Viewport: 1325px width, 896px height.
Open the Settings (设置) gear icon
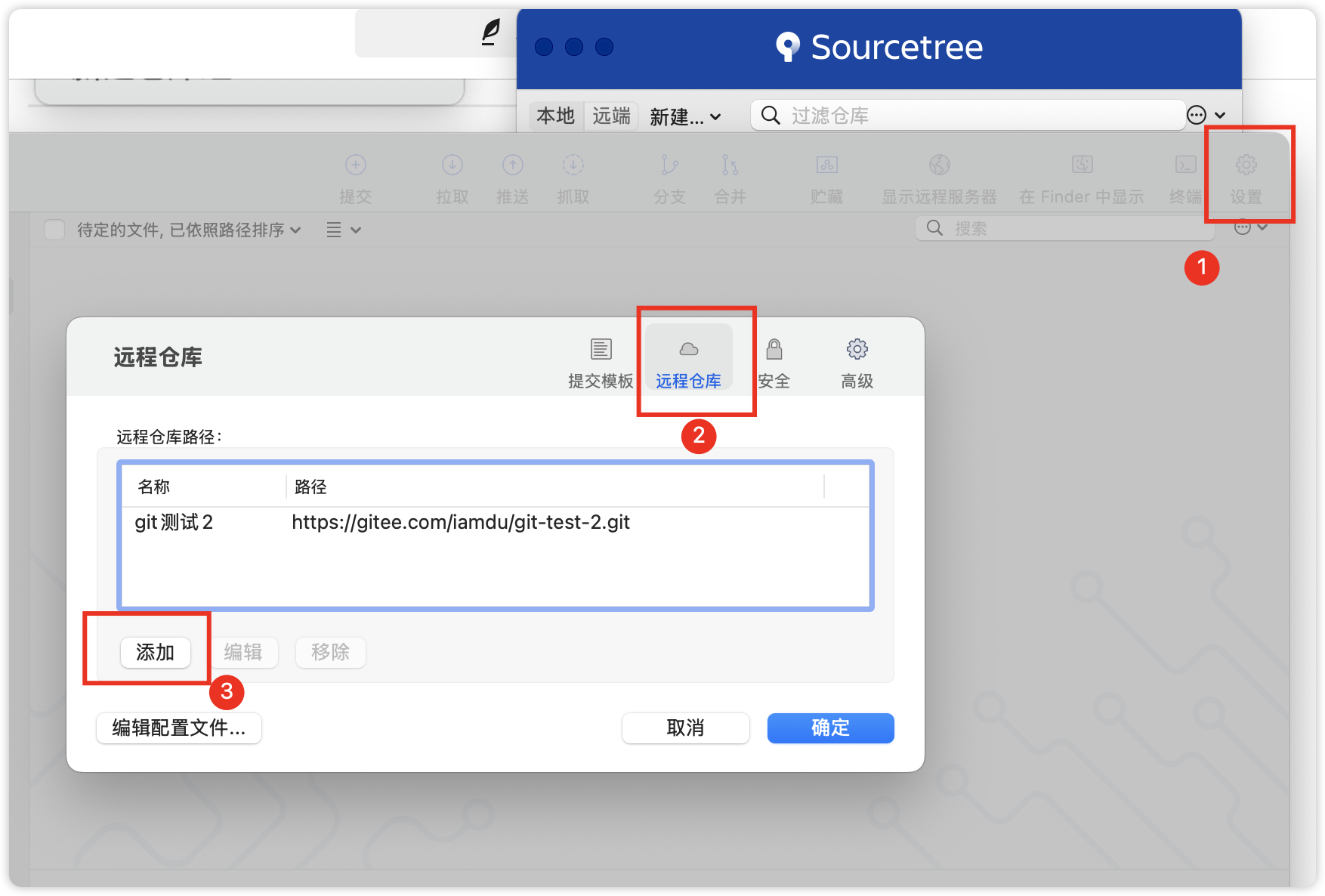tap(1246, 165)
